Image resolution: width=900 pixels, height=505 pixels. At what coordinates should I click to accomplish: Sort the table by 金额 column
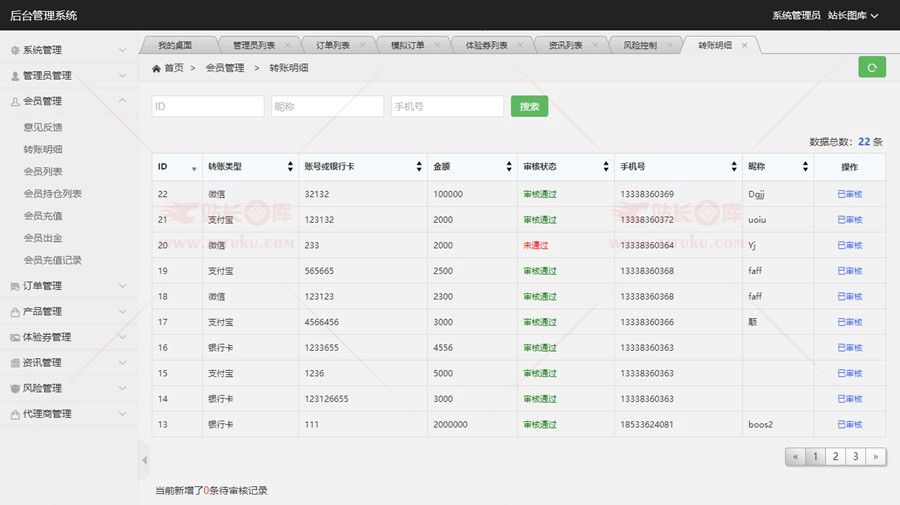click(x=508, y=167)
